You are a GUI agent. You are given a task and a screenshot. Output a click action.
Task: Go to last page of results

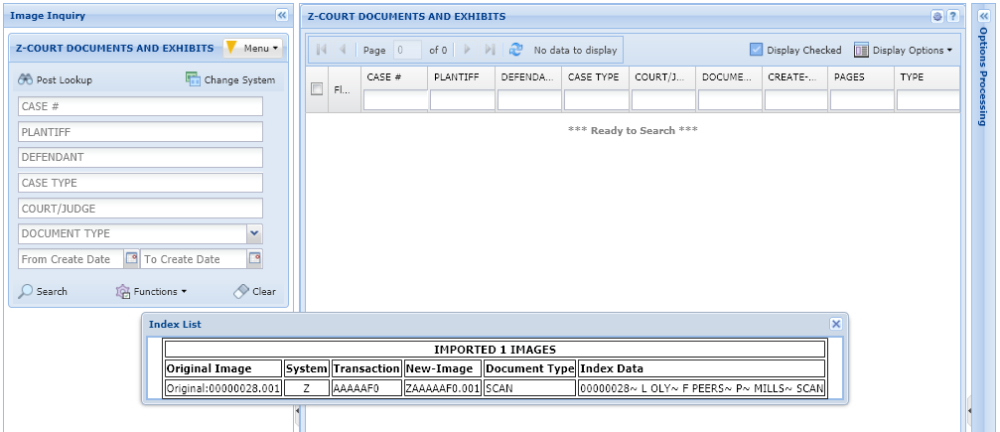click(489, 50)
